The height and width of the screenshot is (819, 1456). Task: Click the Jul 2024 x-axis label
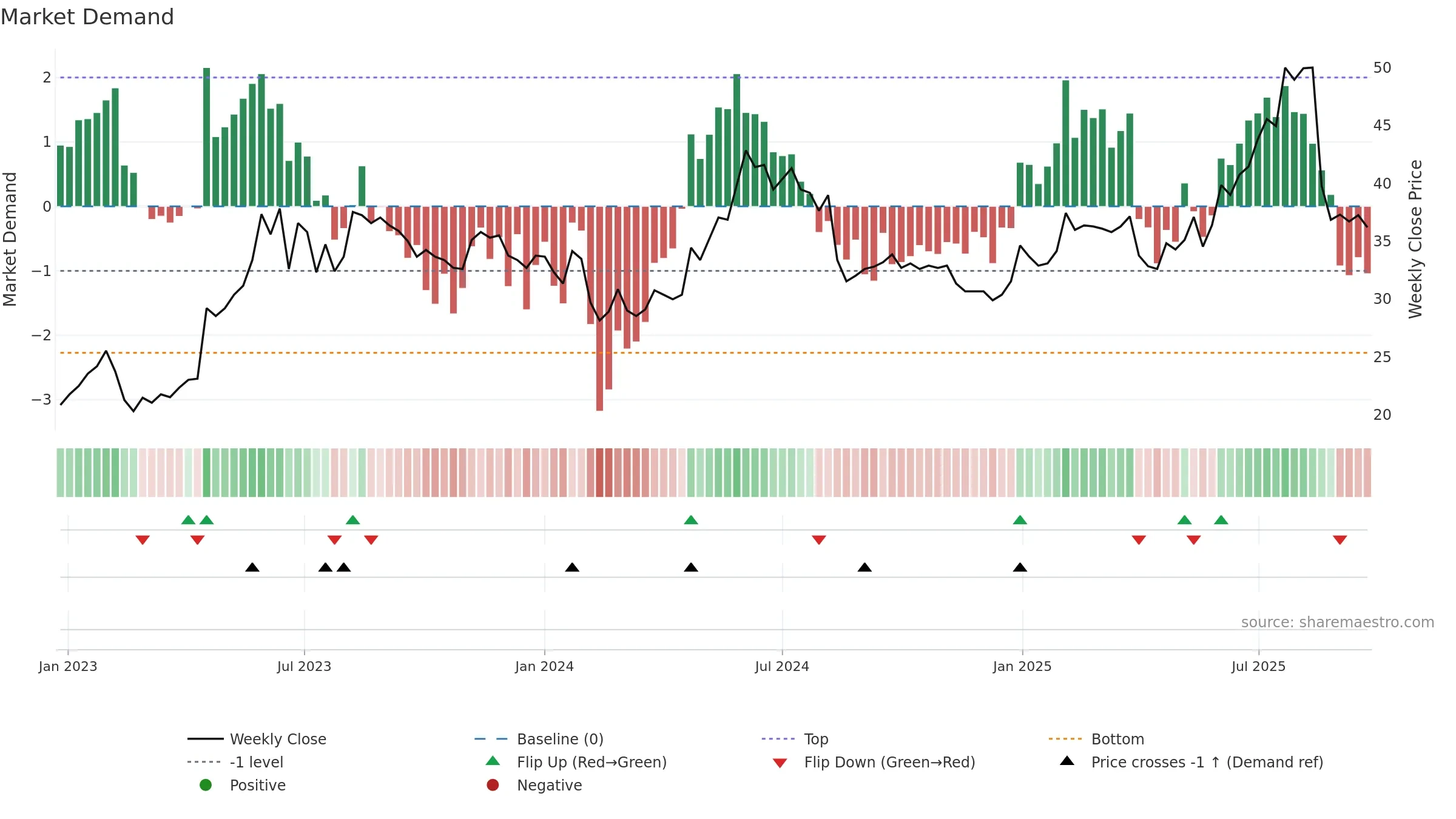782,667
